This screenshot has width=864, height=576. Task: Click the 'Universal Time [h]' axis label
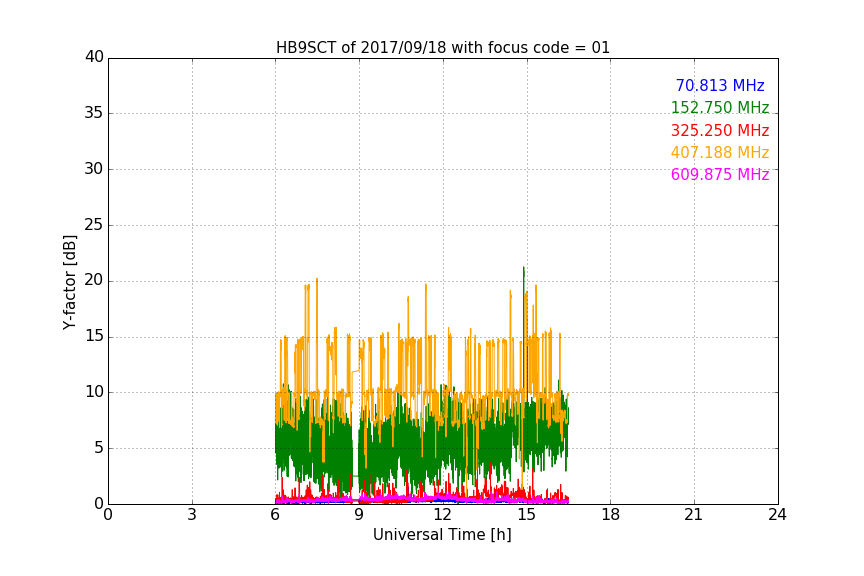[x=442, y=535]
